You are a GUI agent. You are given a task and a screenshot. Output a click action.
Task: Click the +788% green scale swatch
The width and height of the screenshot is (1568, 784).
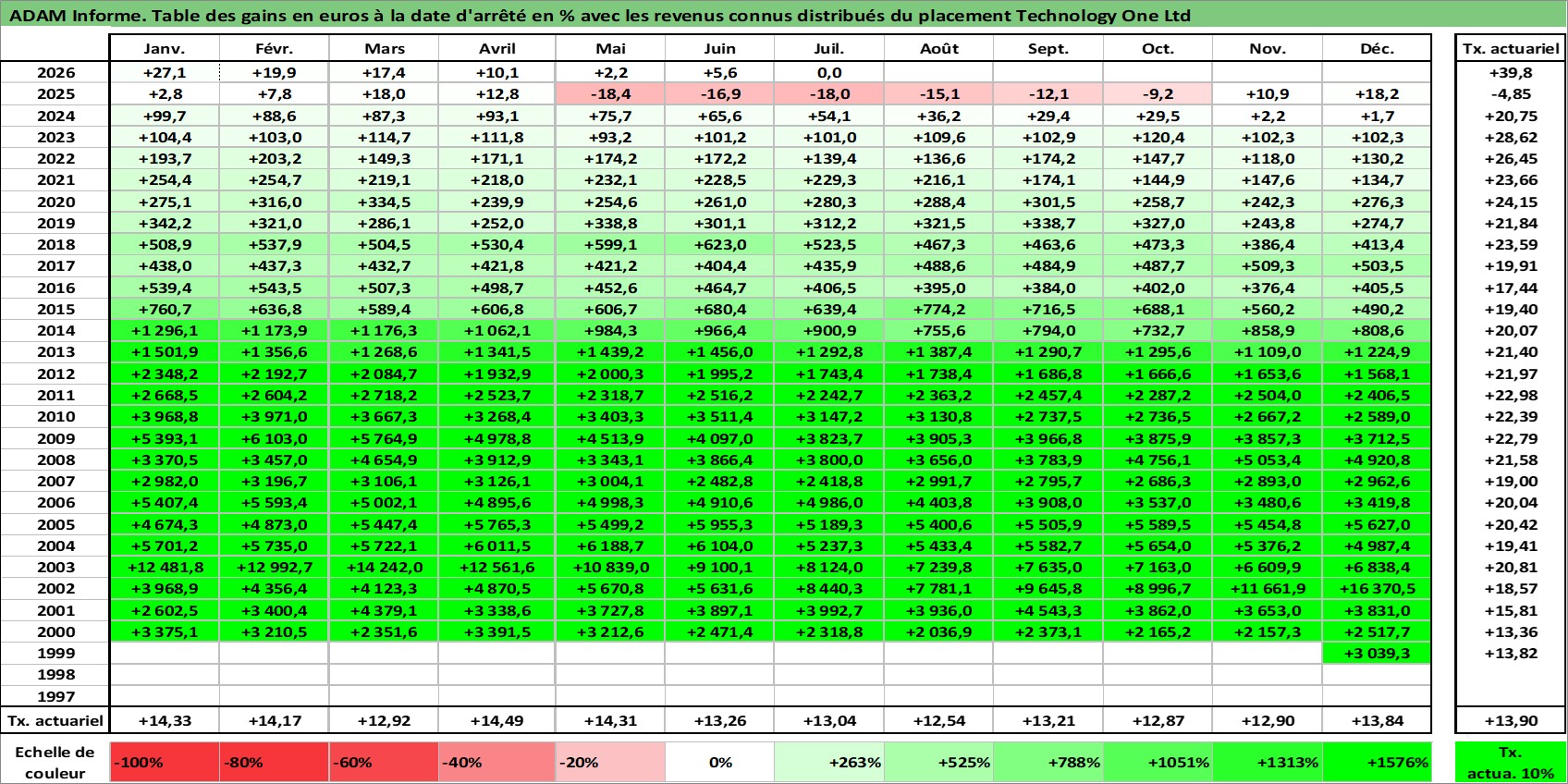(1047, 762)
